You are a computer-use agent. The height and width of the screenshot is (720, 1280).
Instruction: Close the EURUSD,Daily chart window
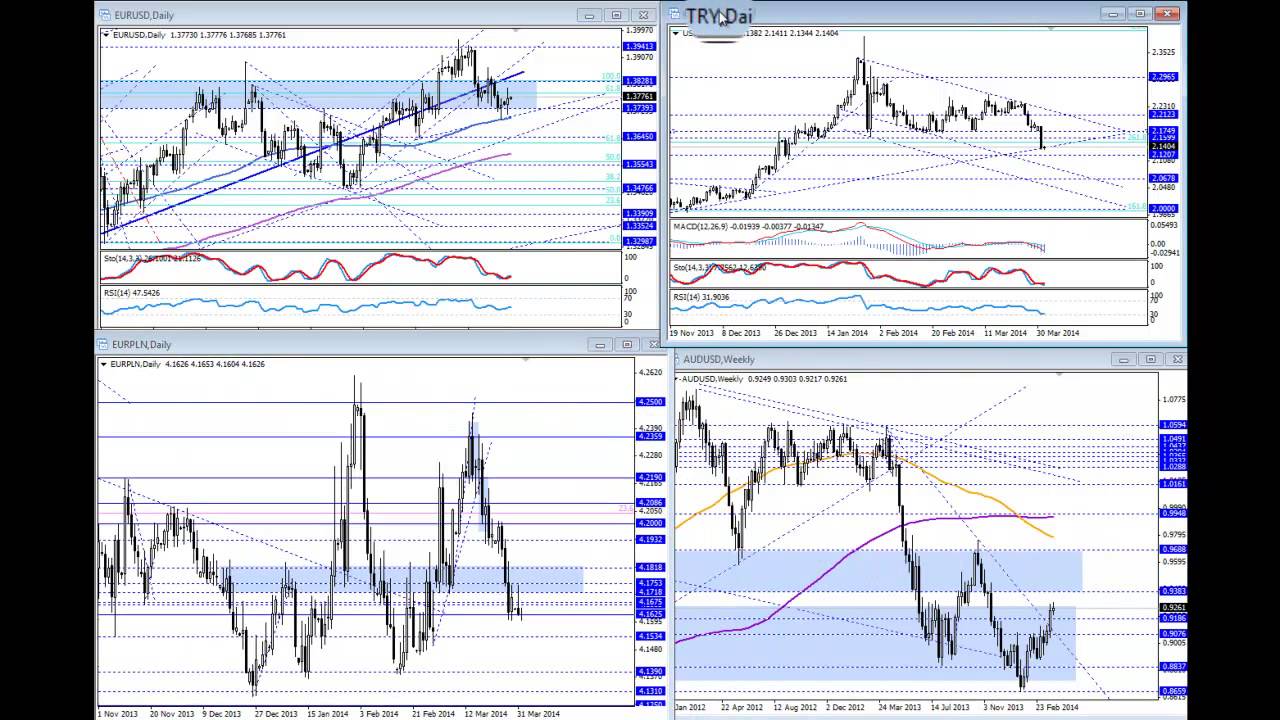[644, 15]
